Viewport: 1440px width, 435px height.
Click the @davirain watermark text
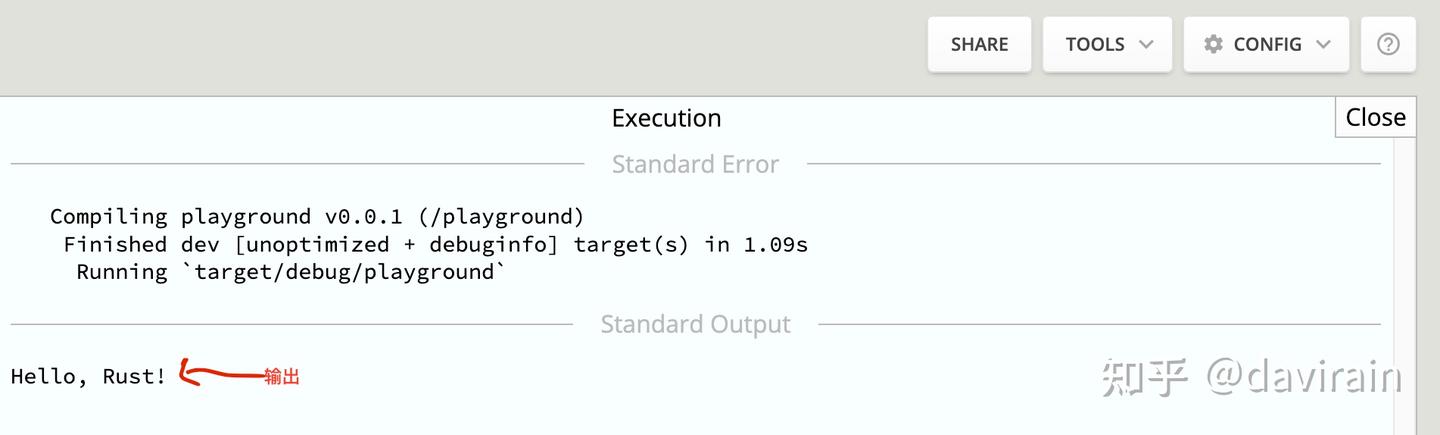(1303, 377)
